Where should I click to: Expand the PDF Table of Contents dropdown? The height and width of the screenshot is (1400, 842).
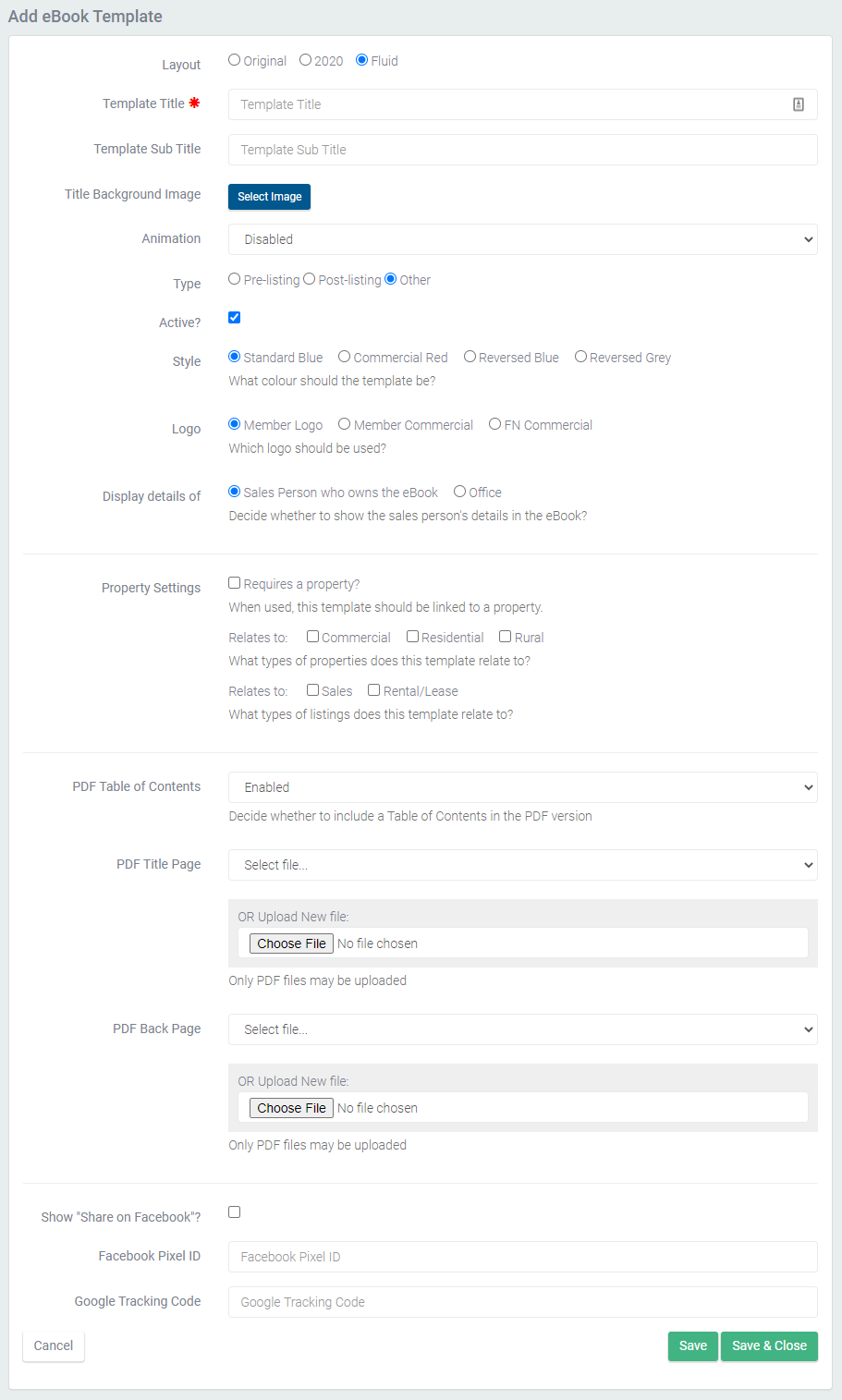point(522,787)
